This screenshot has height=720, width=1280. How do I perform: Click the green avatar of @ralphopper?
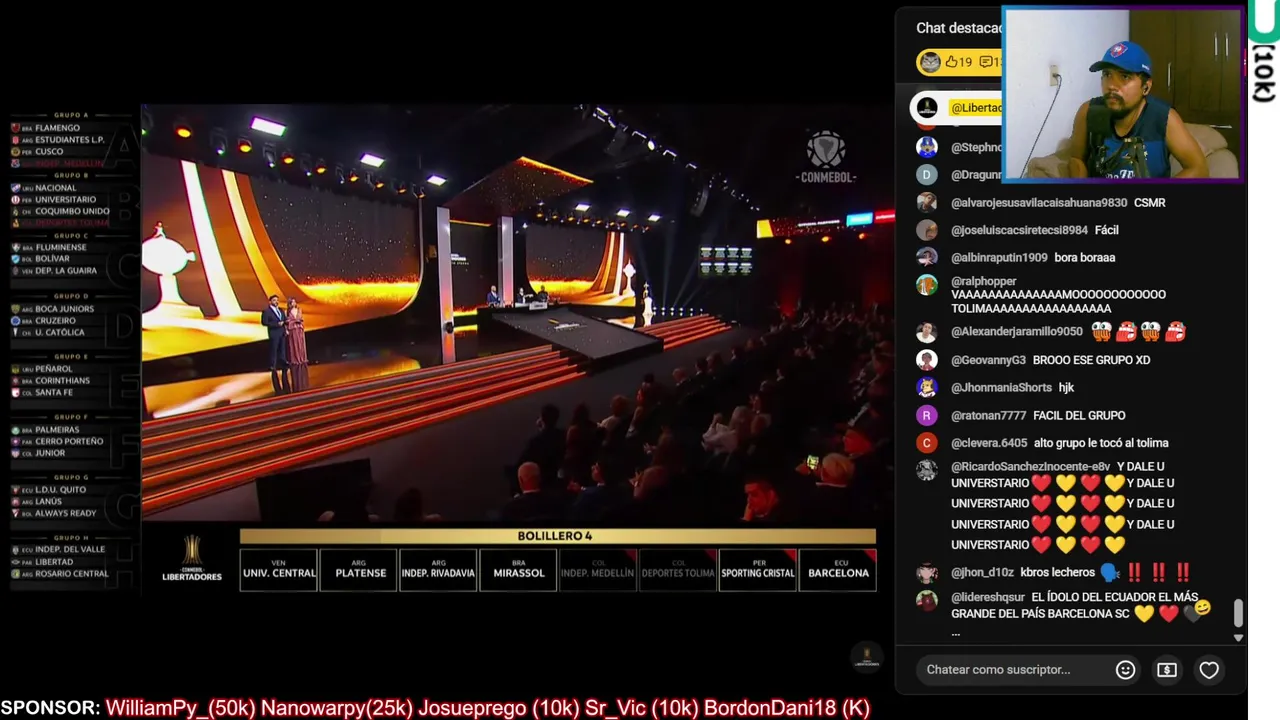(927, 284)
